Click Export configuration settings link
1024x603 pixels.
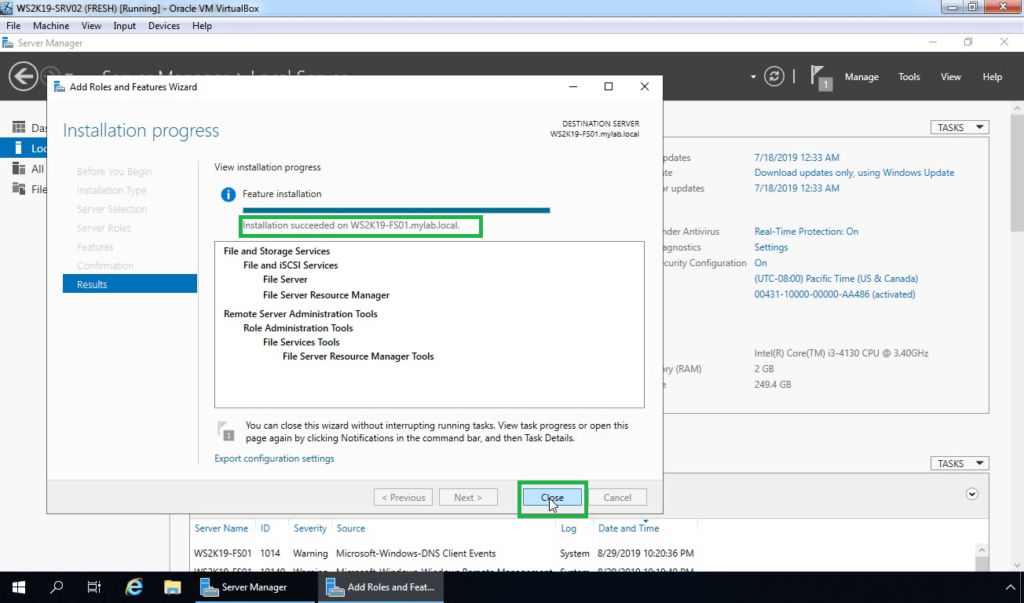[274, 459]
